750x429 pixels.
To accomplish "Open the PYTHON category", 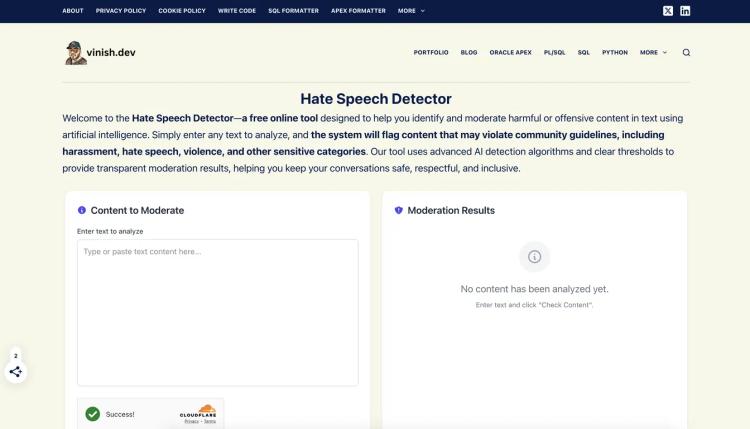I will point(615,53).
